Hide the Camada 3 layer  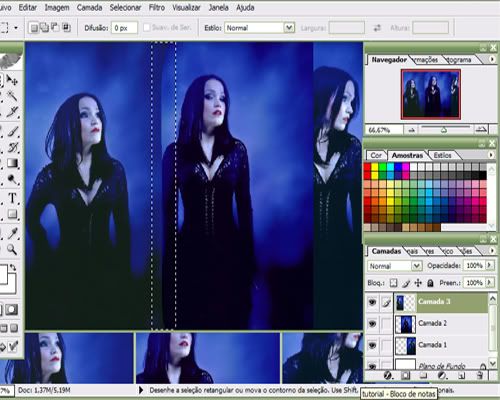coord(372,303)
